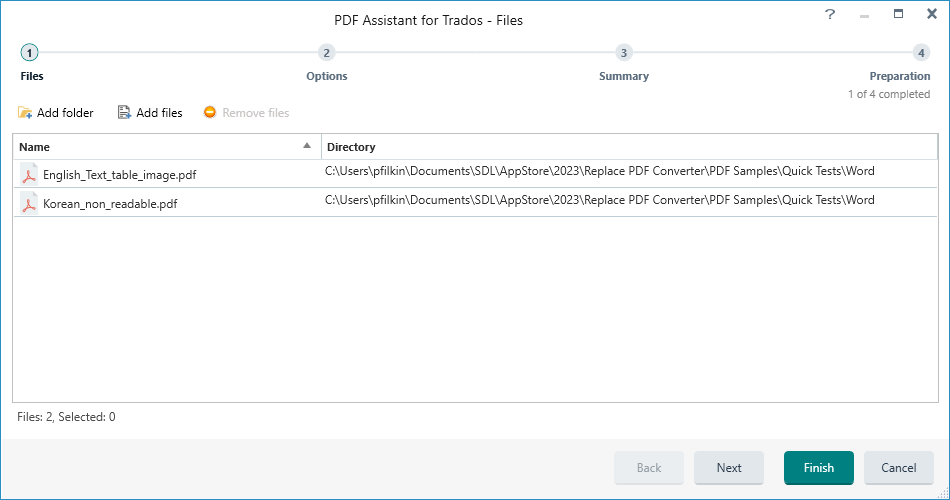The image size is (950, 500).
Task: Click the Next button
Action: pyautogui.click(x=729, y=468)
